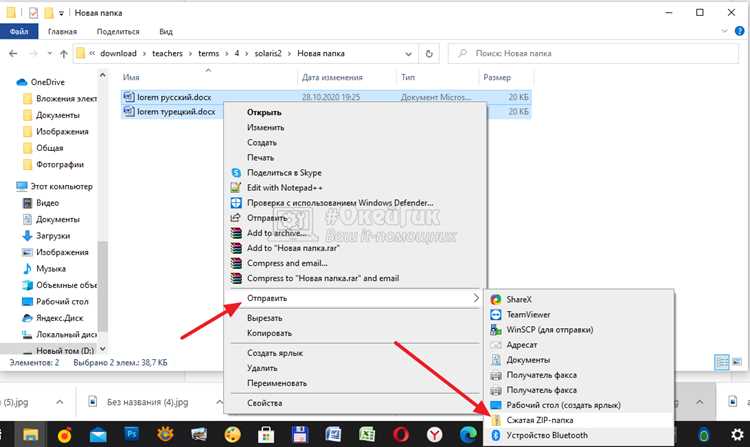This screenshot has width=750, height=447.
Task: Open Яндекс.Диск in the navigation pane
Action: pos(59,318)
